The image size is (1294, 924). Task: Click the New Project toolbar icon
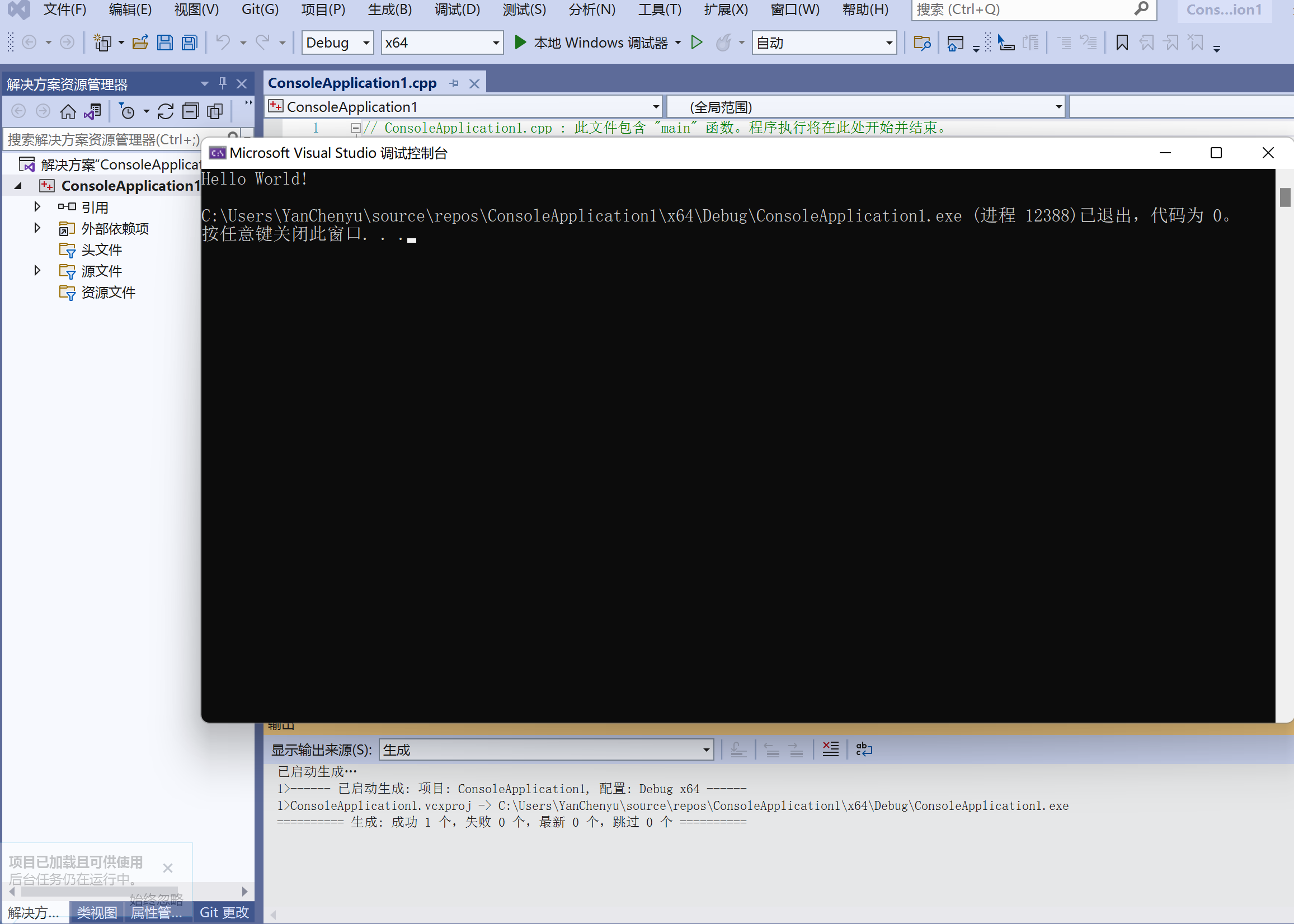point(102,43)
